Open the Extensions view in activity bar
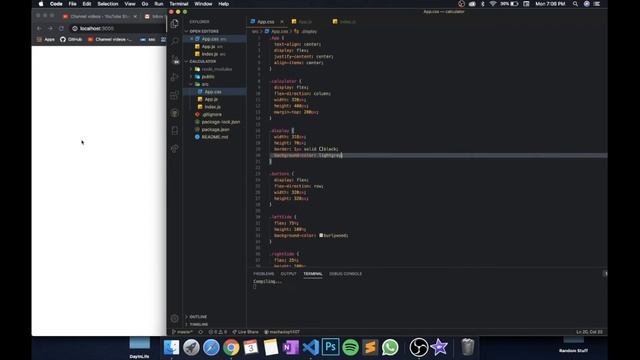 pos(175,95)
